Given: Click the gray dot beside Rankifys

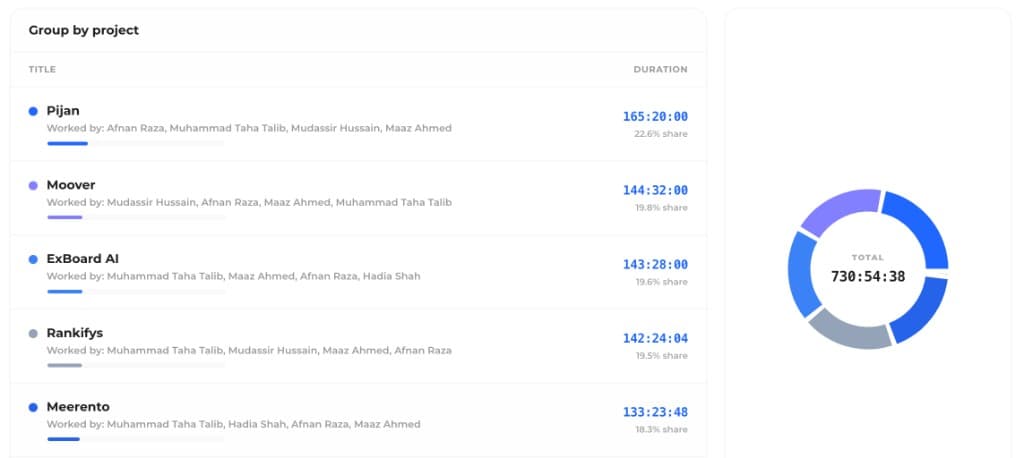Looking at the screenshot, I should 33,333.
